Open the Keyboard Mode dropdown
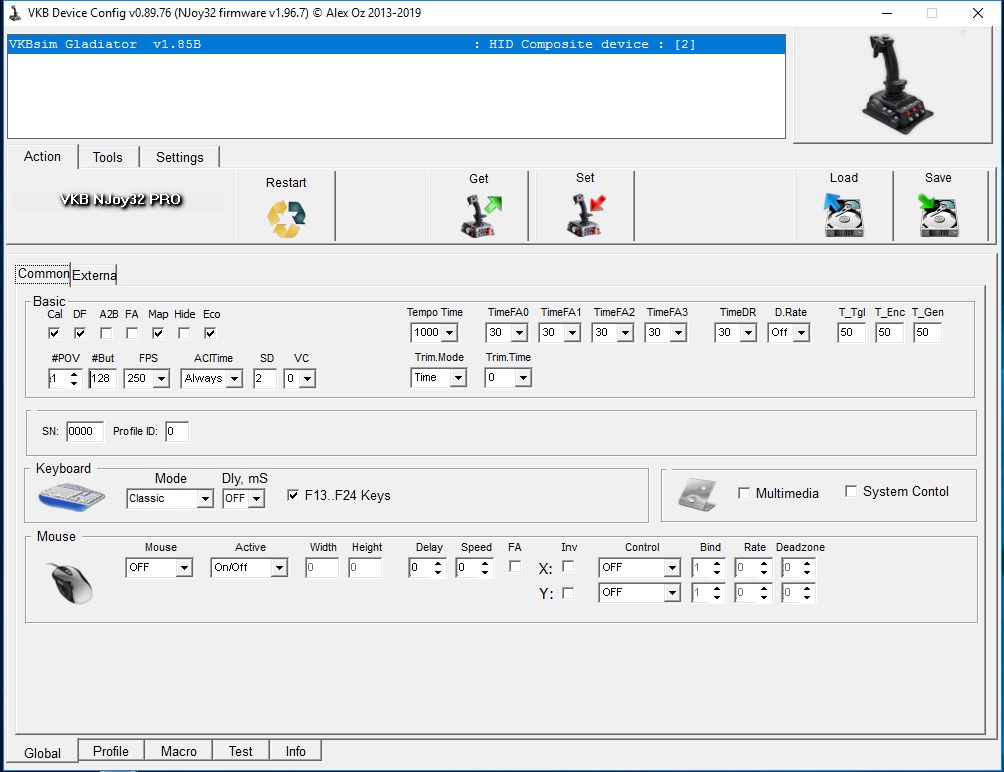Viewport: 1004px width, 772px height. tap(205, 498)
